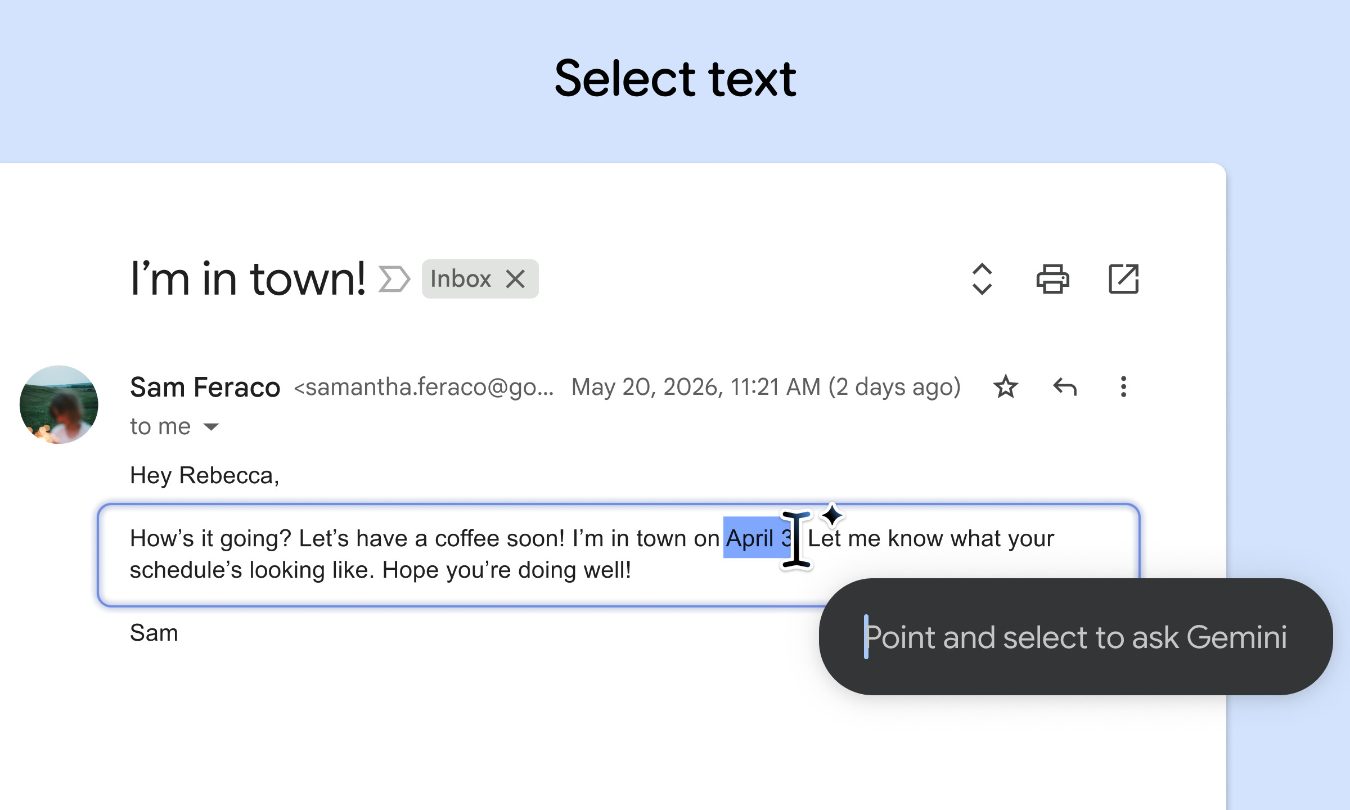
Task: Select the Inbox label chip
Action: tap(480, 279)
